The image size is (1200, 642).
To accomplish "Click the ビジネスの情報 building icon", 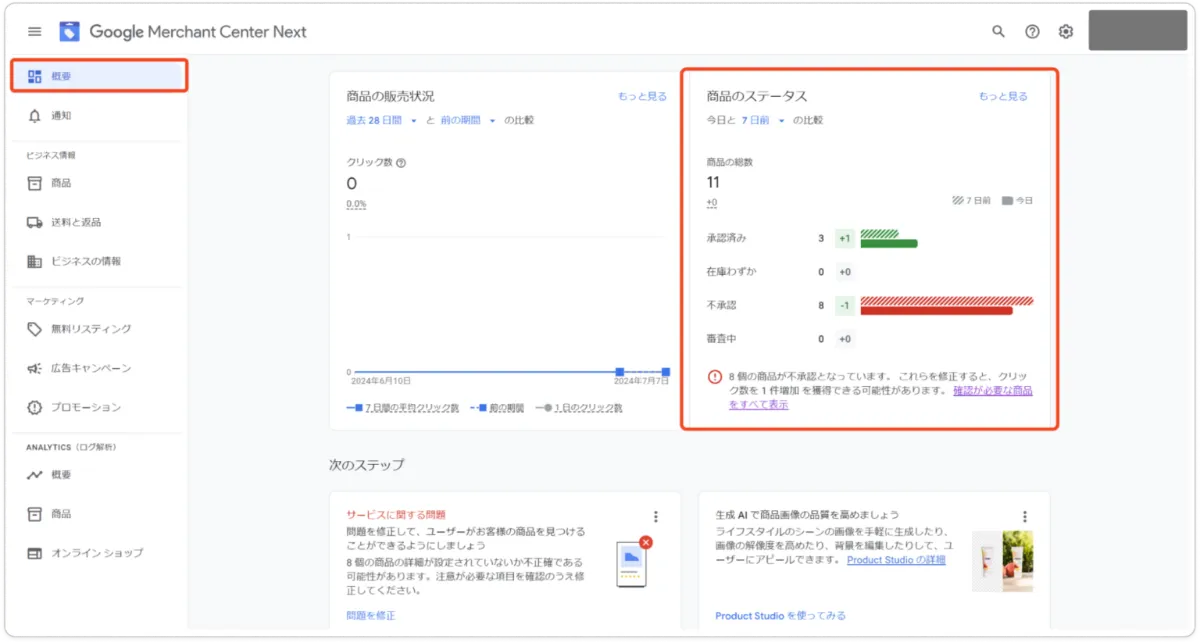I will [35, 261].
